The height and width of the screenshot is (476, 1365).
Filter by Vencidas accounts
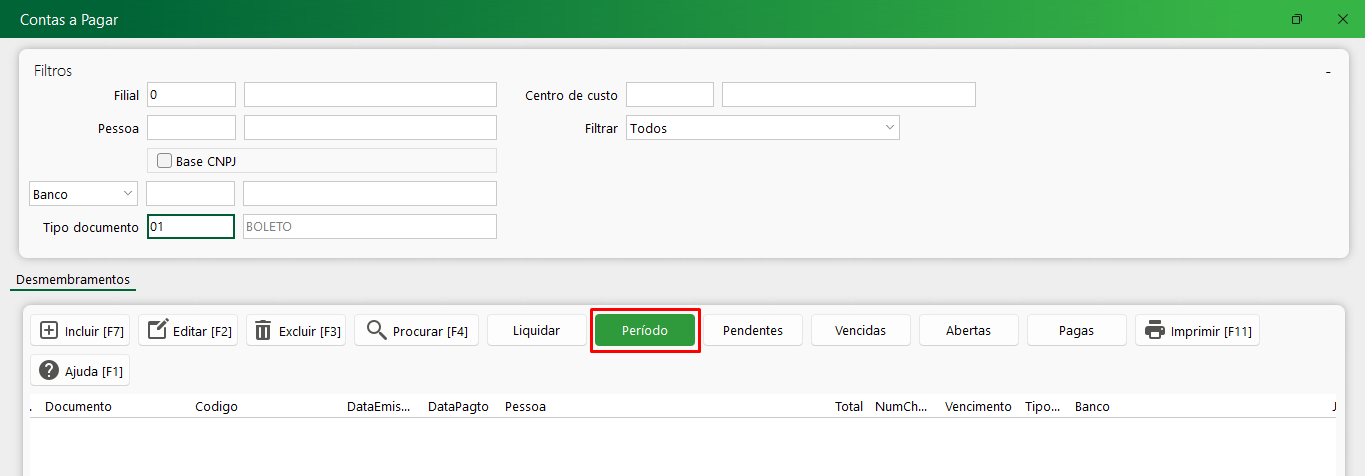click(861, 330)
